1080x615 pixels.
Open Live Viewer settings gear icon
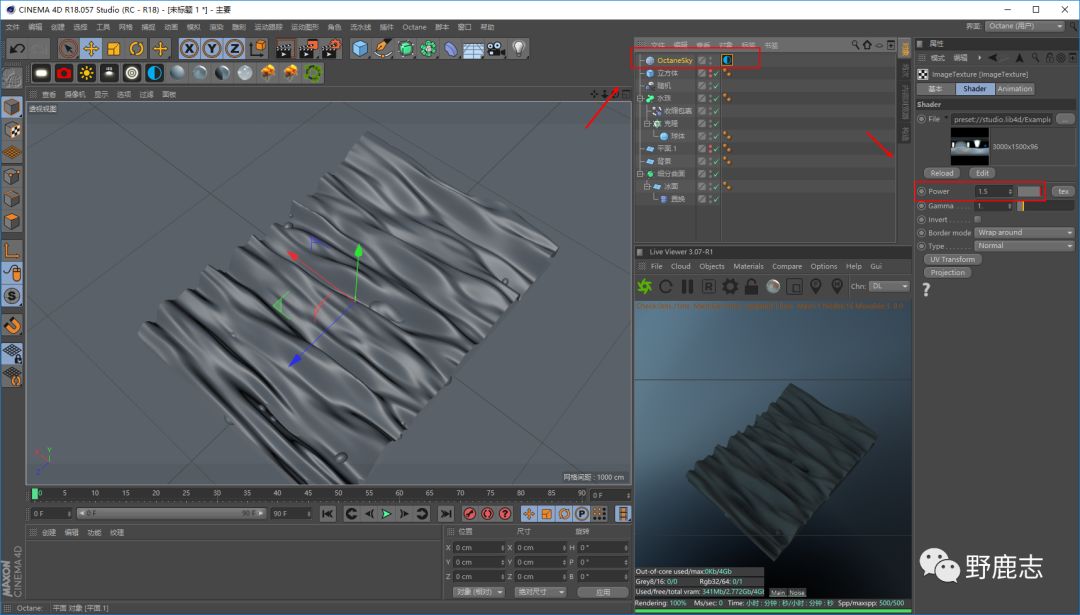tap(730, 287)
